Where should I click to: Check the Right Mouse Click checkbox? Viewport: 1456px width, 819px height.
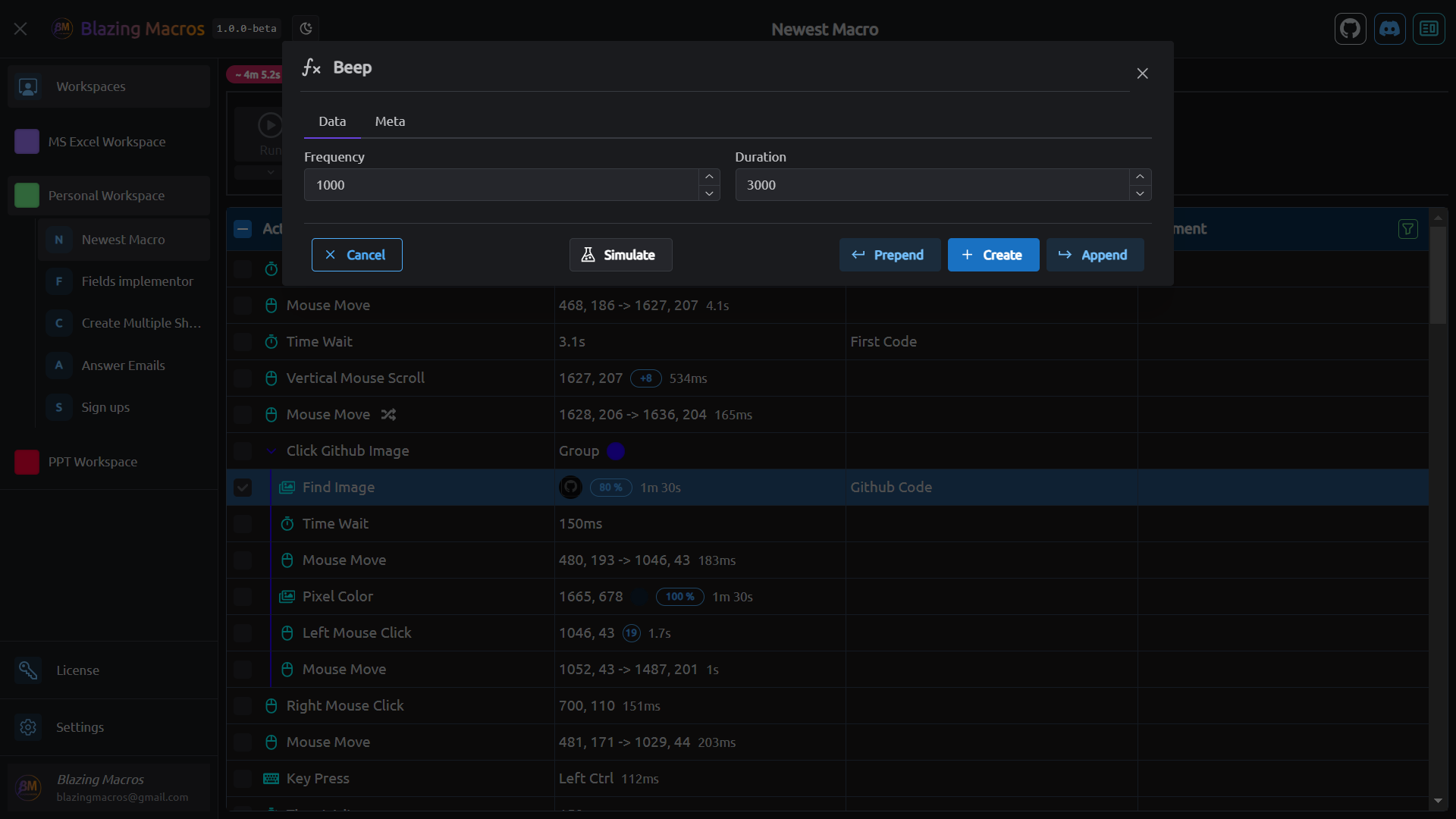tap(243, 706)
